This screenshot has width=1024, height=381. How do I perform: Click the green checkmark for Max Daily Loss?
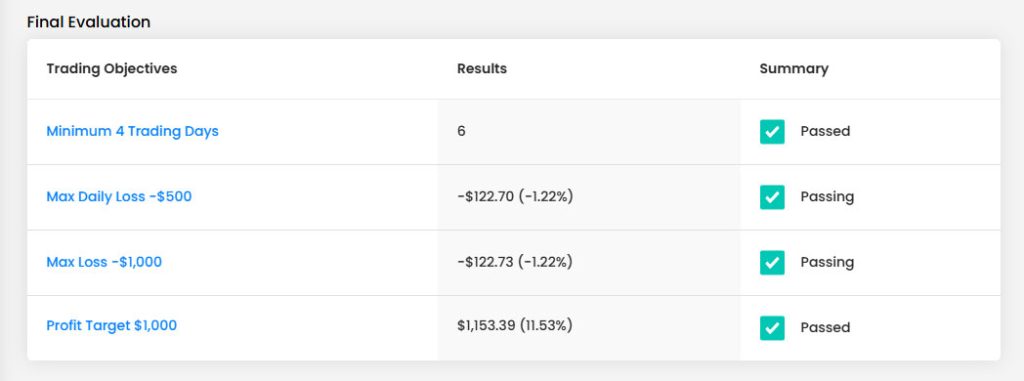[772, 197]
